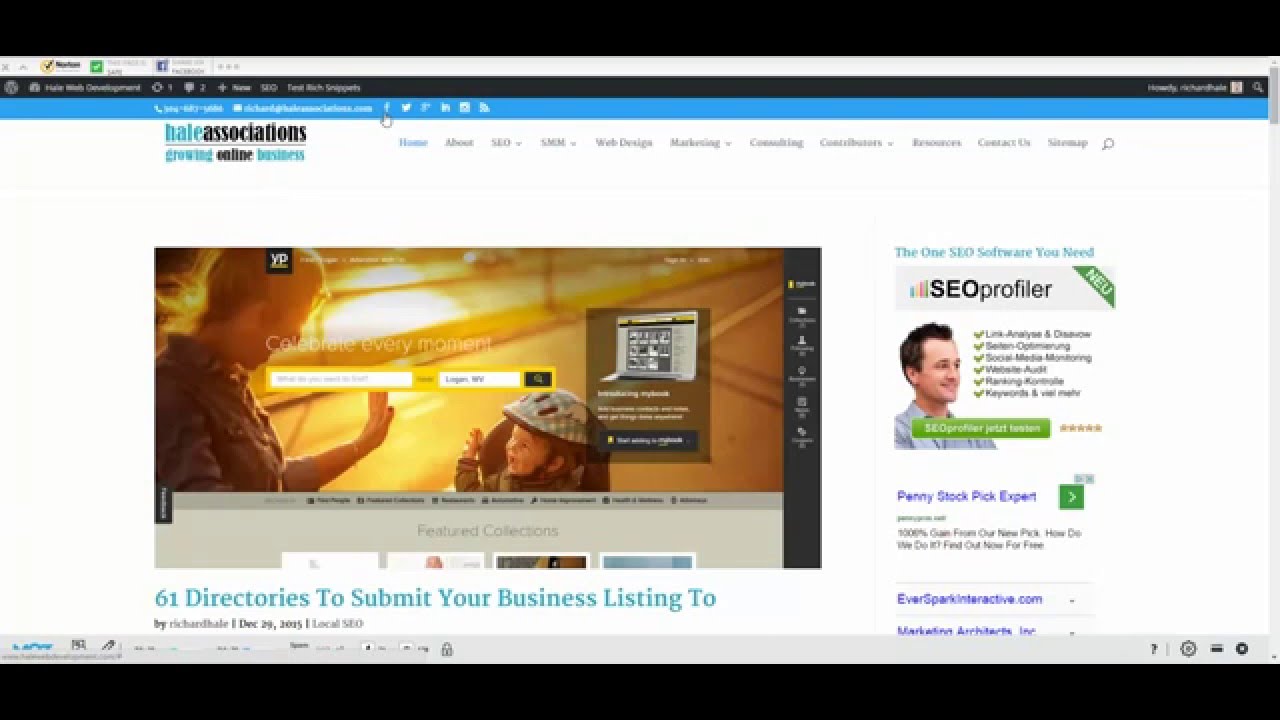This screenshot has width=1280, height=720.
Task: Click the admin bar search magnifier
Action: (1258, 88)
